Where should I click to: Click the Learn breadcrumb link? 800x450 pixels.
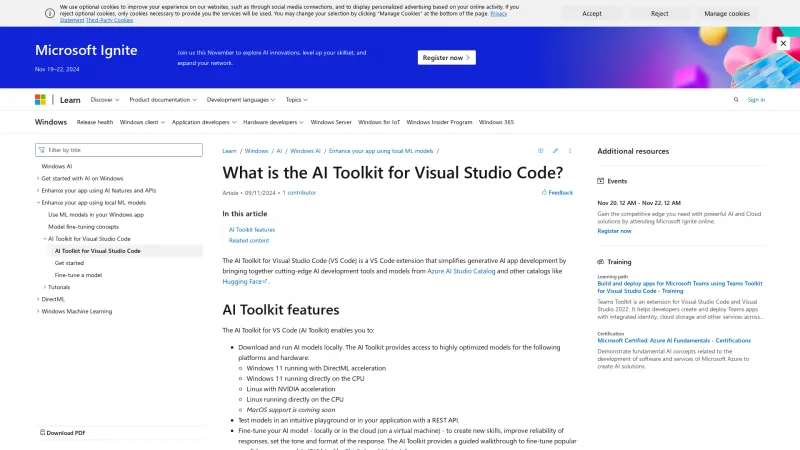coord(229,151)
